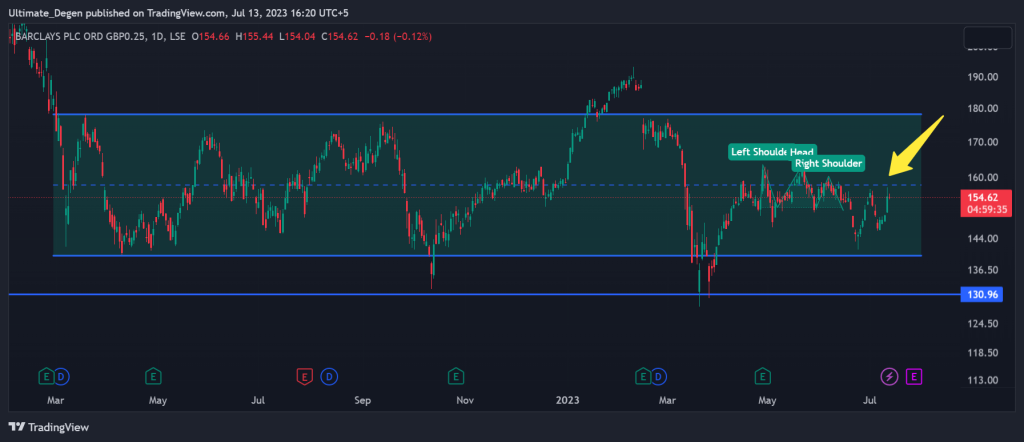Screen dimensions: 1024x442
Task: Click the 170.00 price axis label
Action: click(981, 142)
